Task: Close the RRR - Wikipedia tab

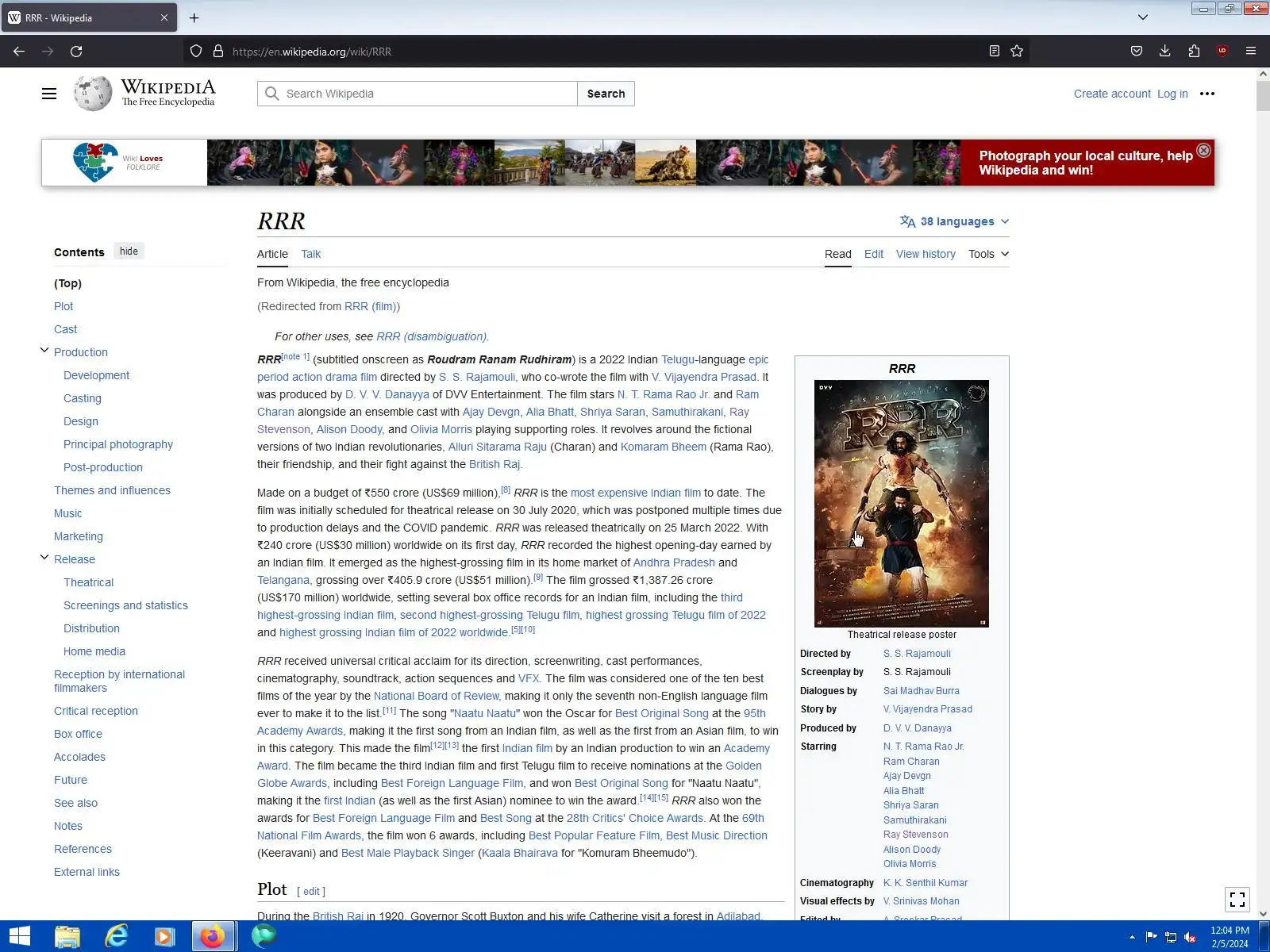Action: pos(164,17)
